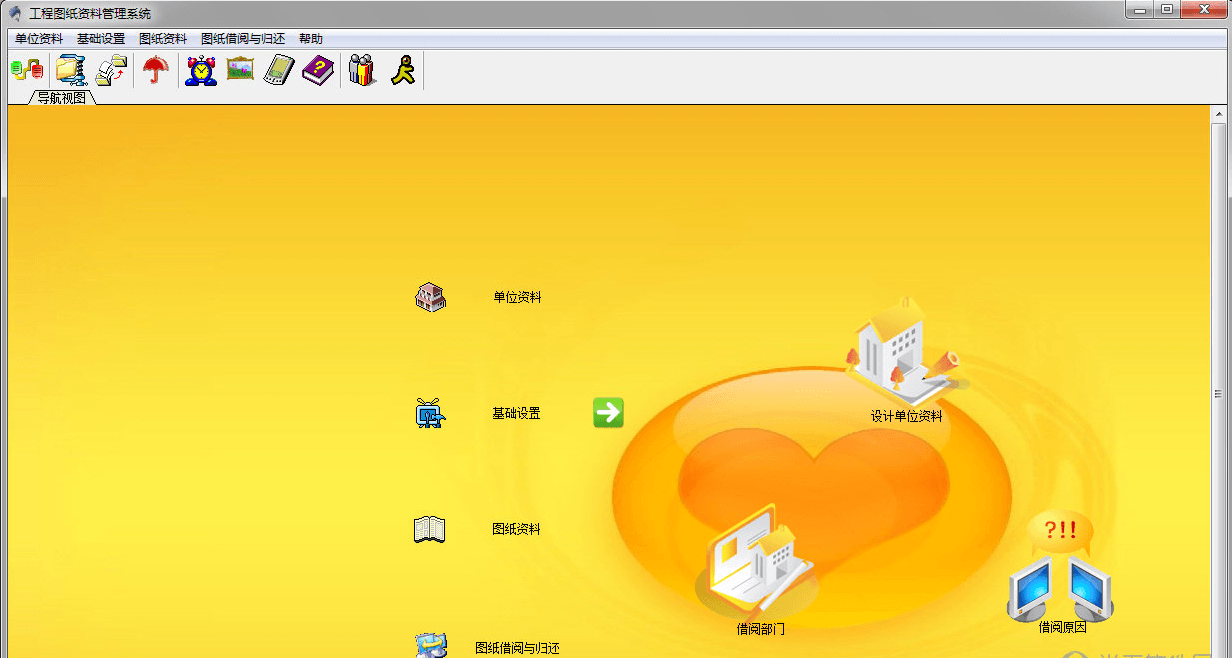
Task: Open 设计单位资料 building icon
Action: pyautogui.click(x=902, y=355)
